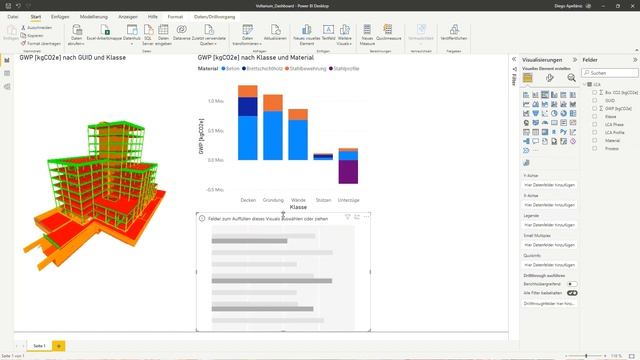The image size is (640, 360).
Task: Click Daten eingeben in the ribbon
Action: 163,35
